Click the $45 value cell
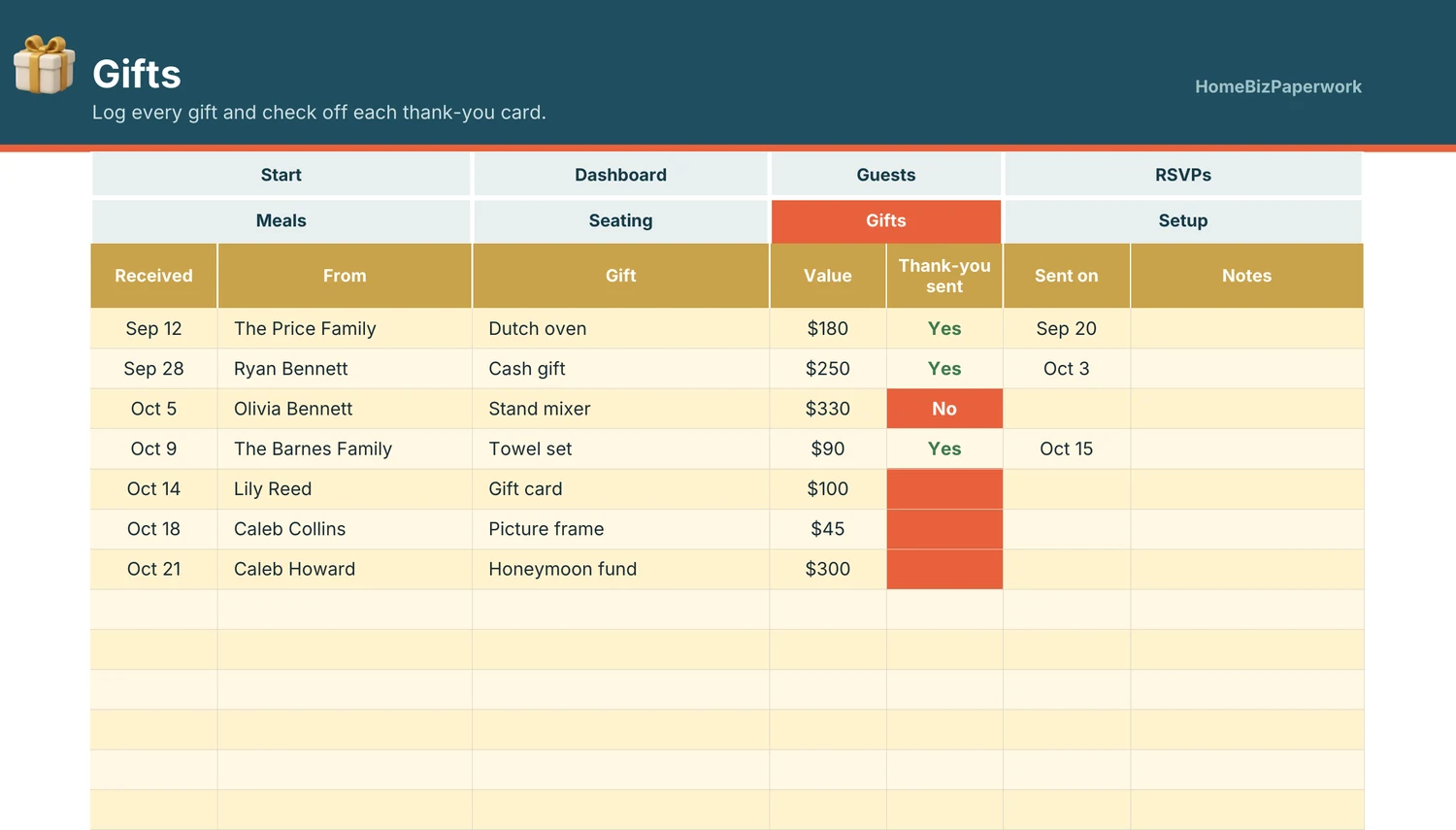The width and height of the screenshot is (1456, 830). pyautogui.click(x=828, y=529)
